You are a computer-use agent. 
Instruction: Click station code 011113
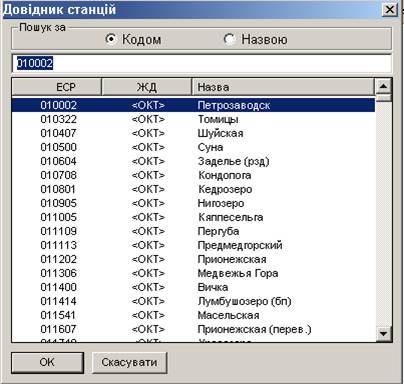(59, 245)
